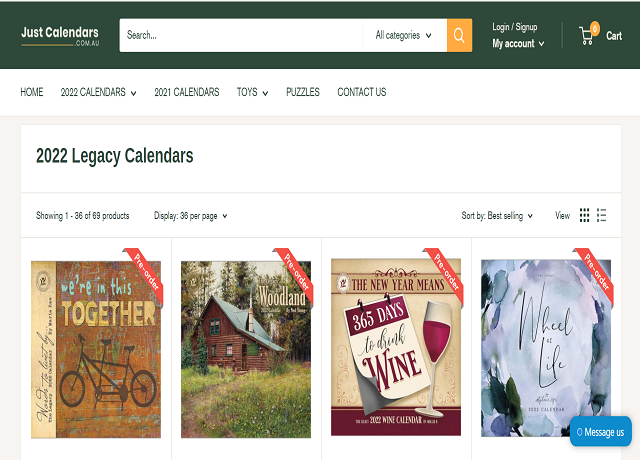Viewport: 640px width, 460px height.
Task: Expand the All categories dropdown
Action: pos(404,36)
